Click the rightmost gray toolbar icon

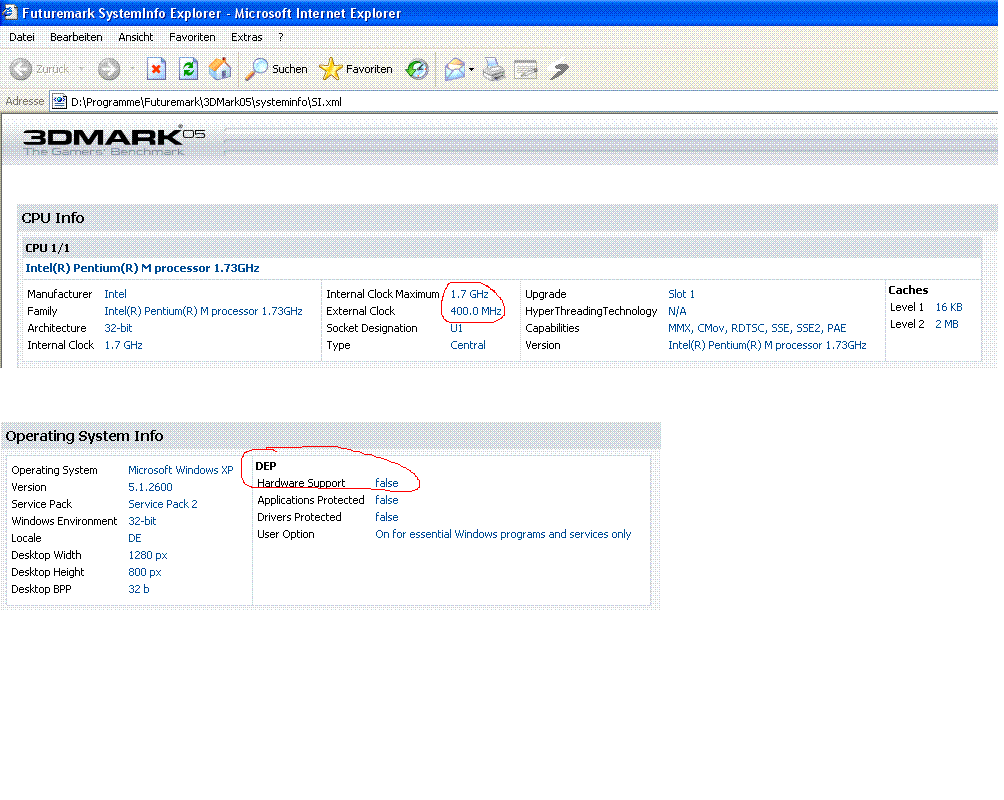coord(559,69)
